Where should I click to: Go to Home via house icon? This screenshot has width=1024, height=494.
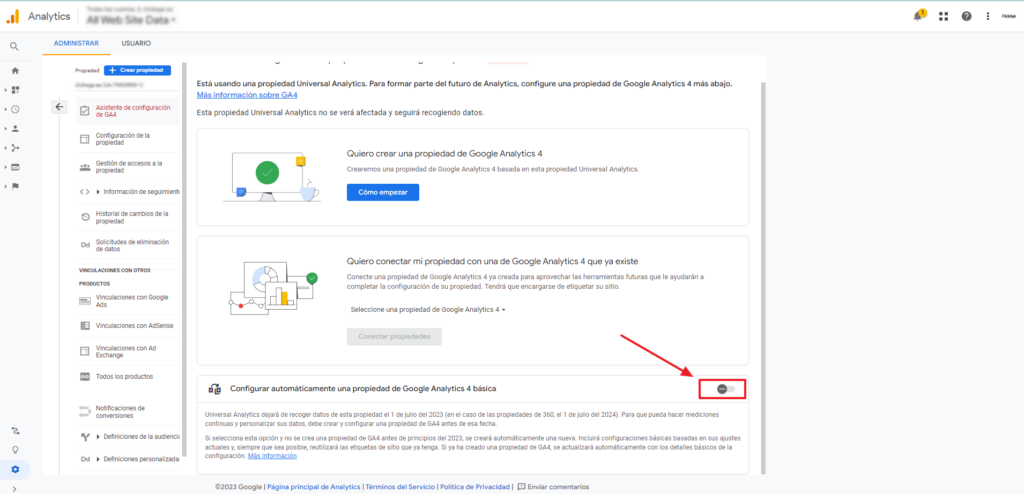tap(14, 71)
